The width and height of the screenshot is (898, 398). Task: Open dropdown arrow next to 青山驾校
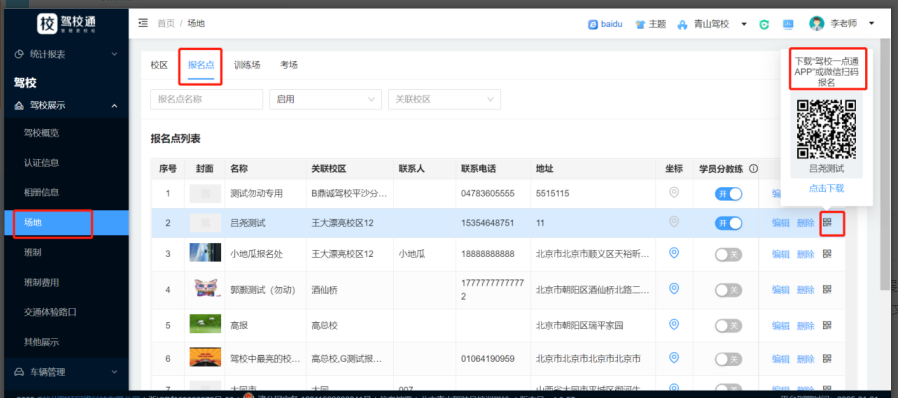(x=743, y=24)
